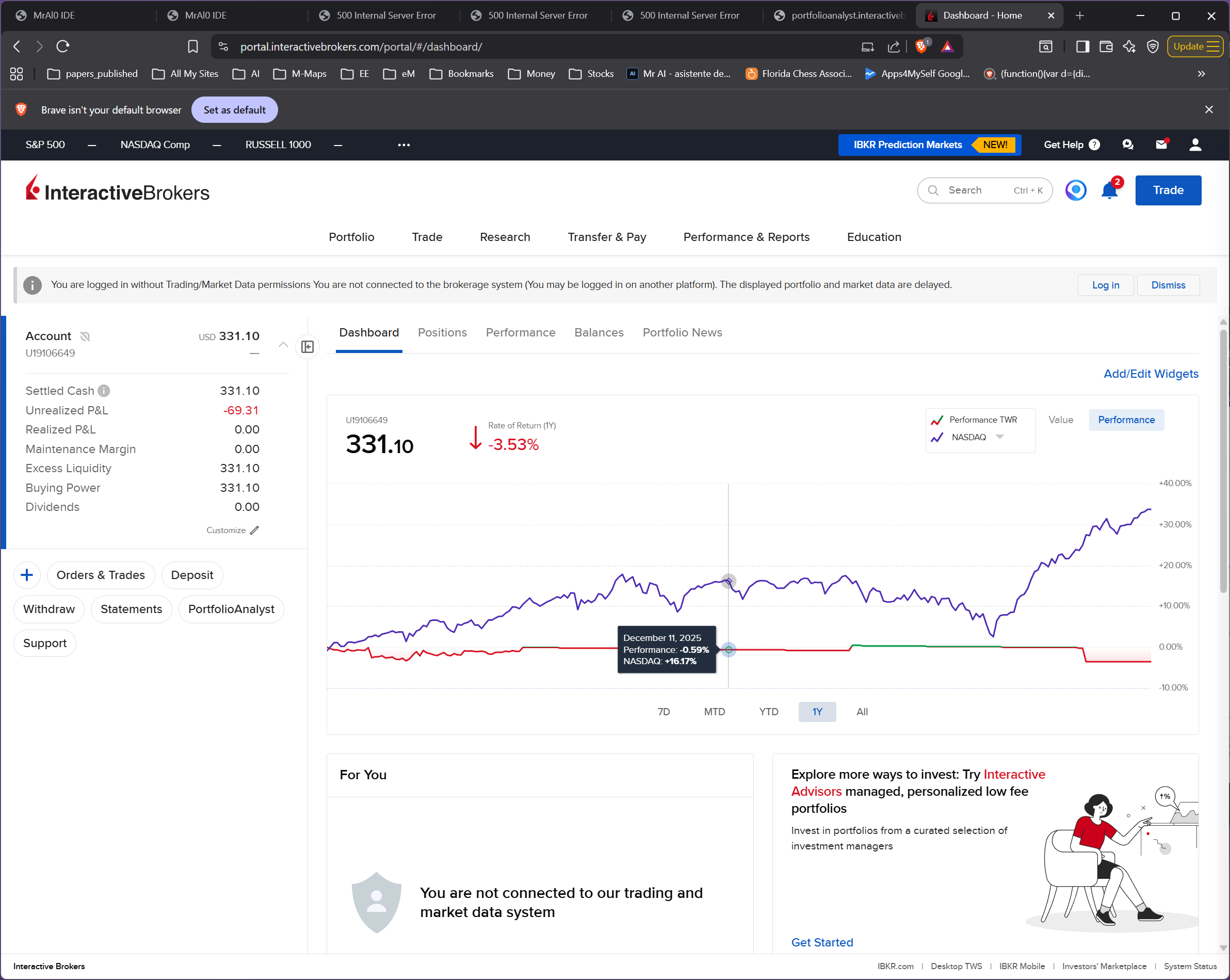The image size is (1230, 980).
Task: Bookmark this page icon
Action: point(193,46)
